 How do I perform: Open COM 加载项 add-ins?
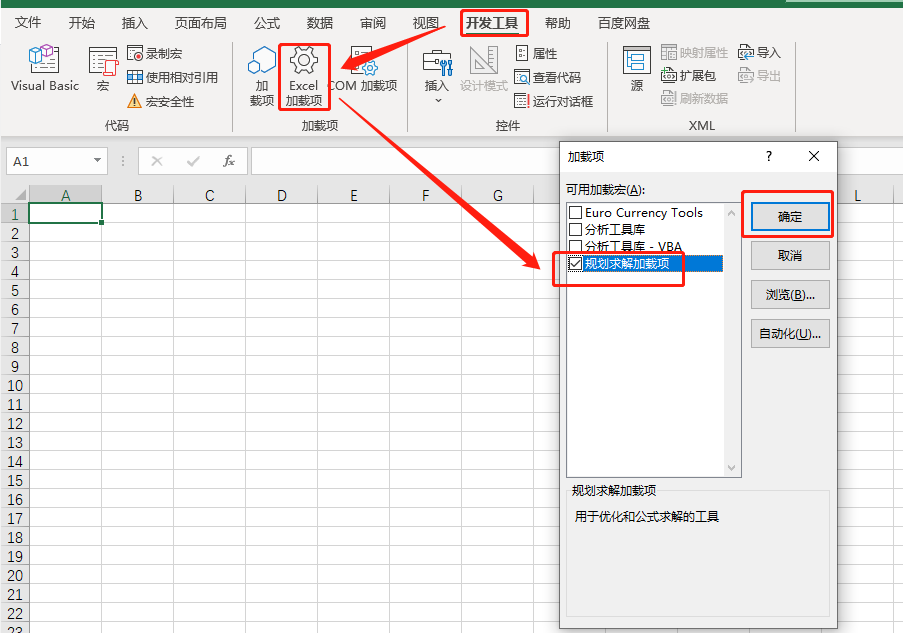363,70
